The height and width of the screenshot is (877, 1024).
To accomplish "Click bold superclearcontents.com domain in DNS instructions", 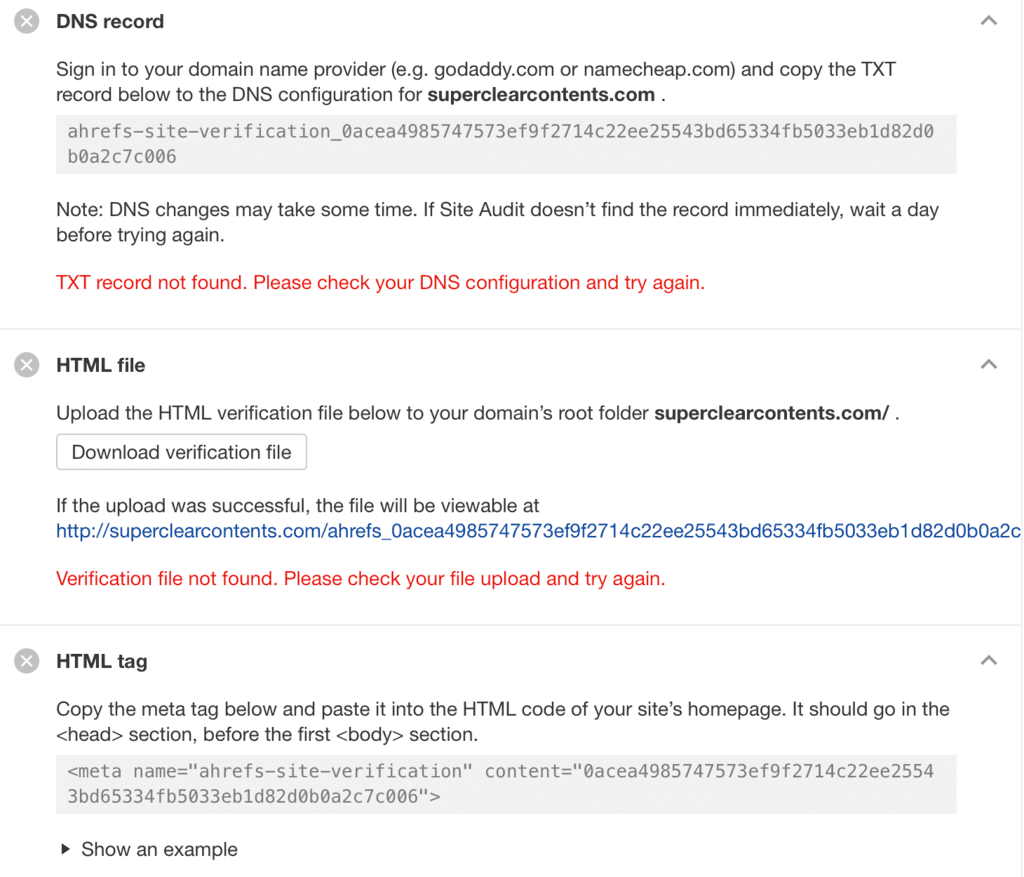I will pos(541,96).
